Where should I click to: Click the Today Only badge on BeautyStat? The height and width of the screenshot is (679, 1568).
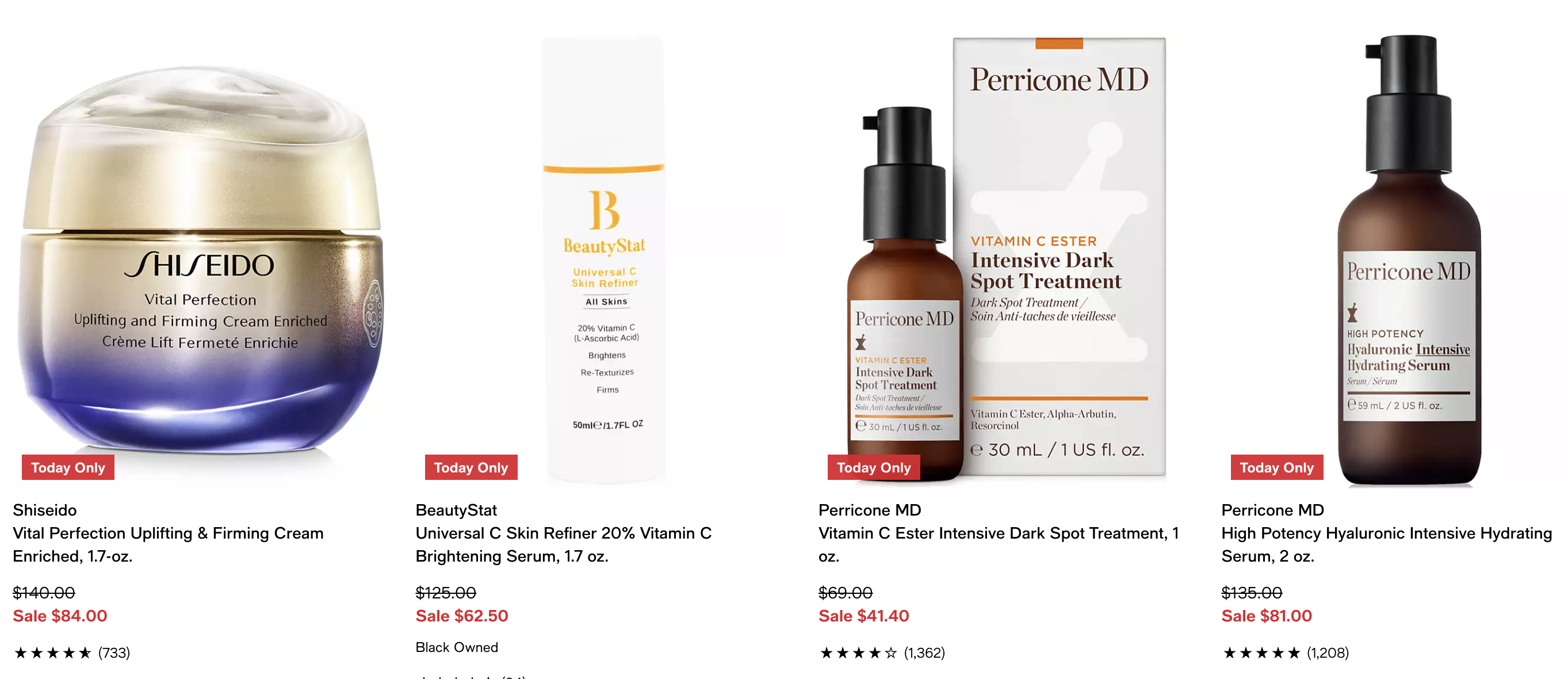click(x=471, y=467)
